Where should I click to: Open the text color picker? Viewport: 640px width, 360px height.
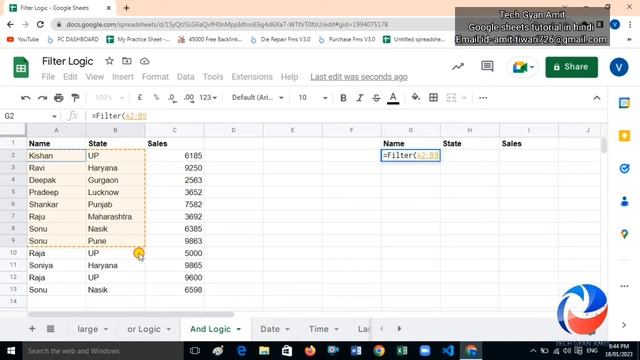[393, 98]
